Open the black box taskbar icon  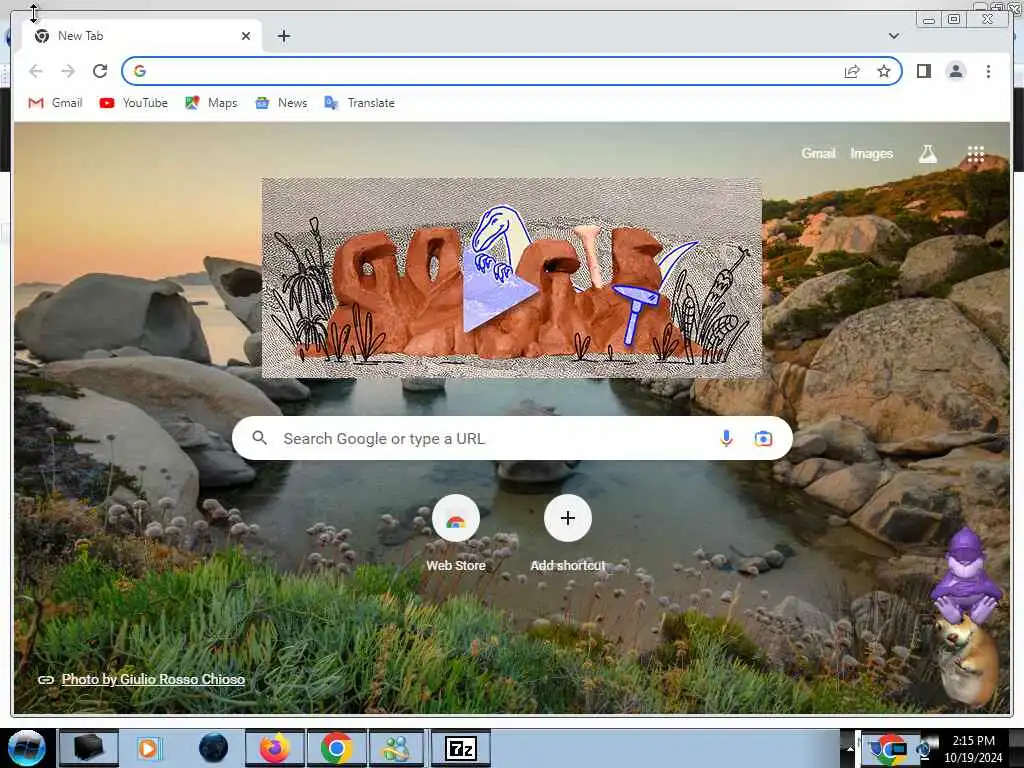88,748
